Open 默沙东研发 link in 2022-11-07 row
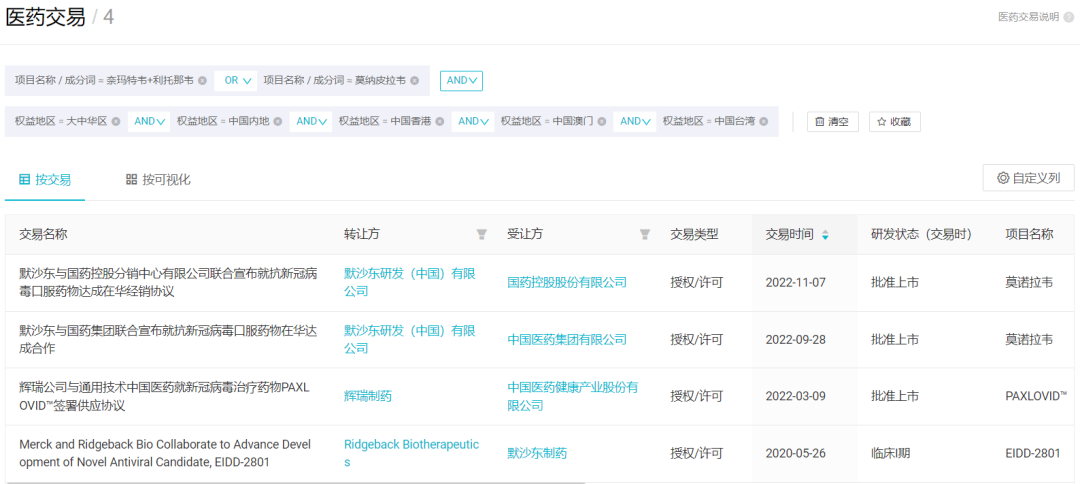Viewport: 1080px width, 484px height. (410, 282)
